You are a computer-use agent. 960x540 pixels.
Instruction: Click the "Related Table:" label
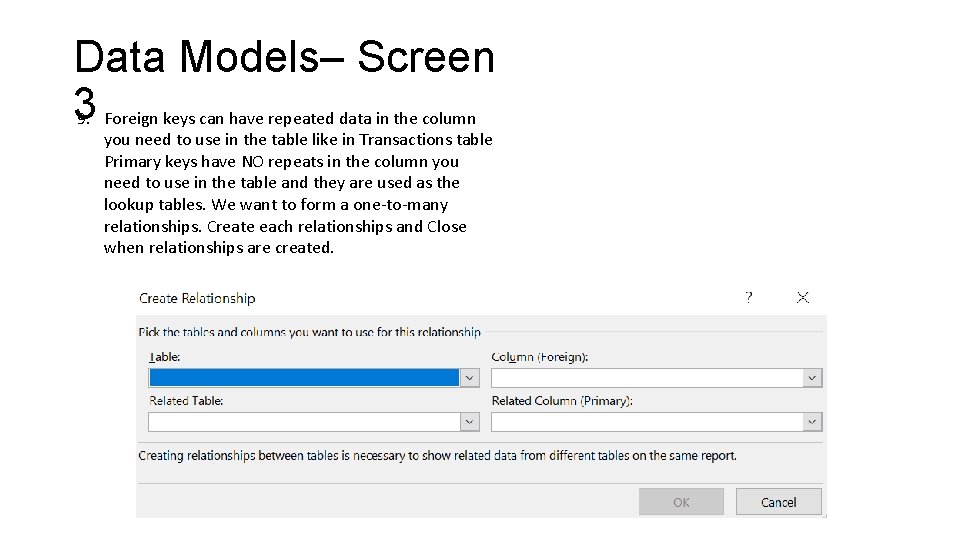(186, 401)
